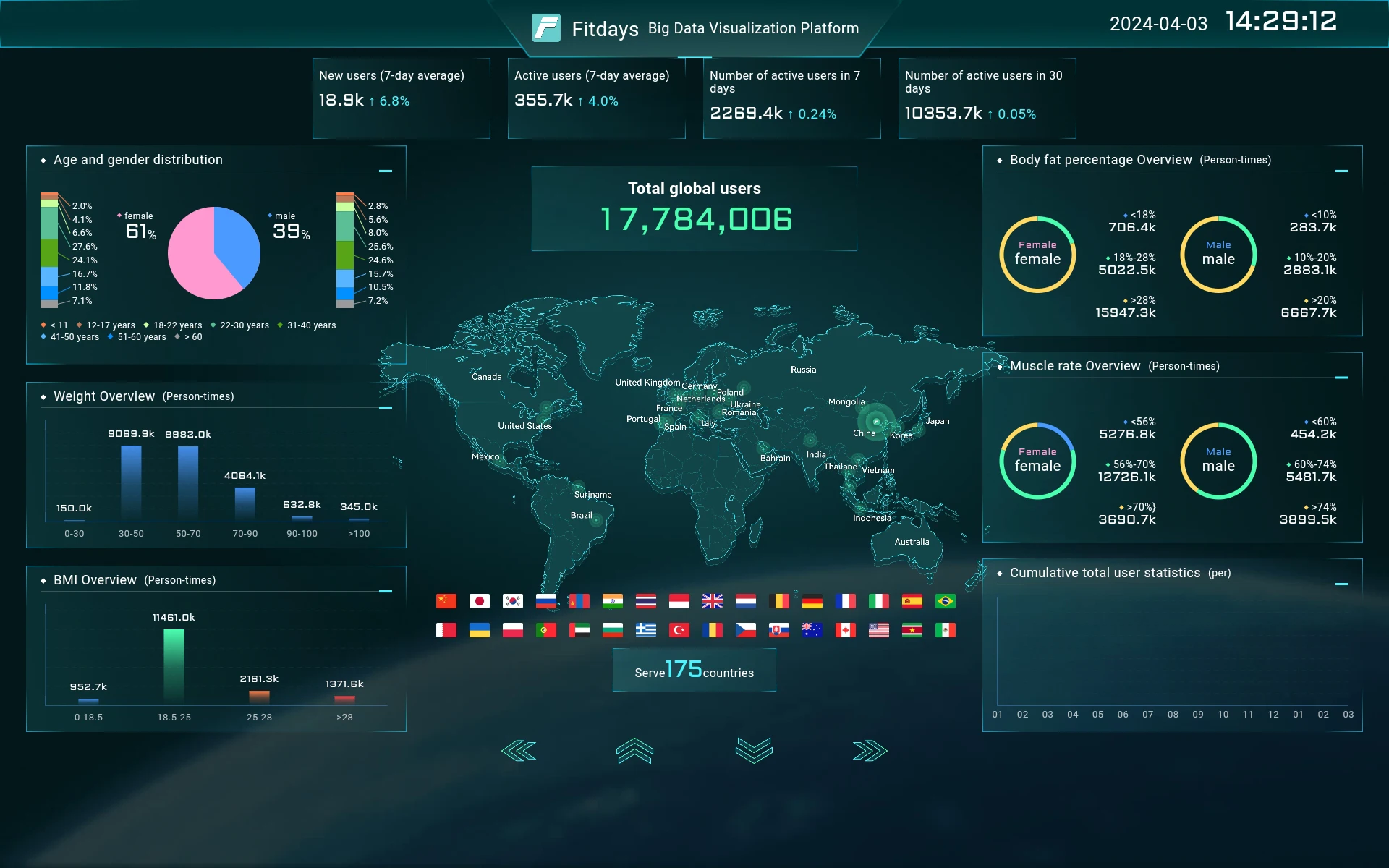Click the Japan flag icon

tap(479, 601)
